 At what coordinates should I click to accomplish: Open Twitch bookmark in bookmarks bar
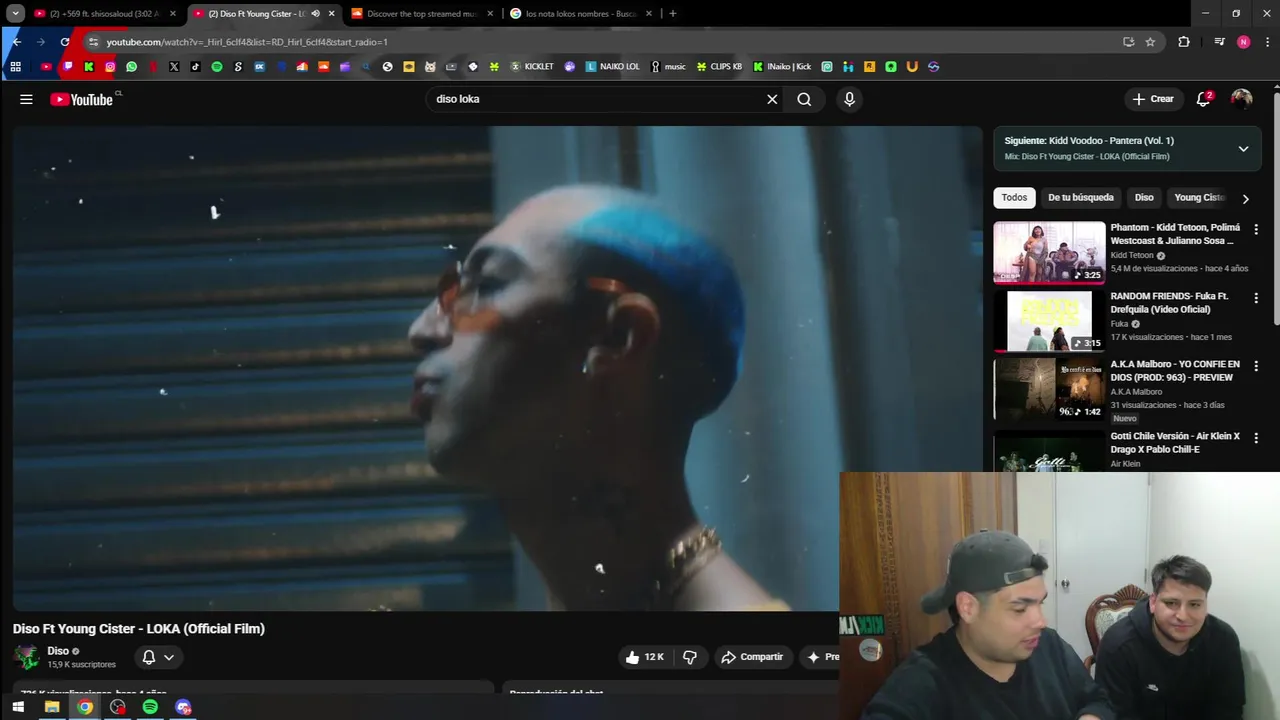pyautogui.click(x=67, y=67)
